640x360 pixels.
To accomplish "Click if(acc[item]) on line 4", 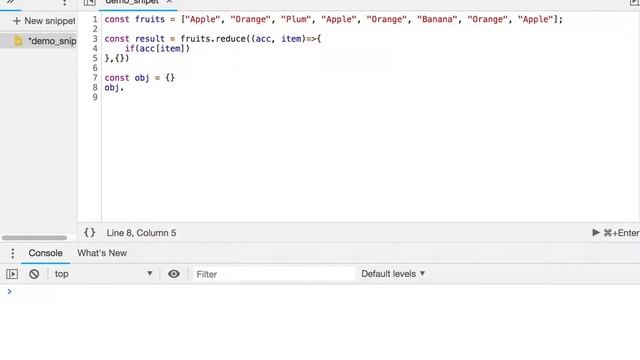I will click(157, 49).
